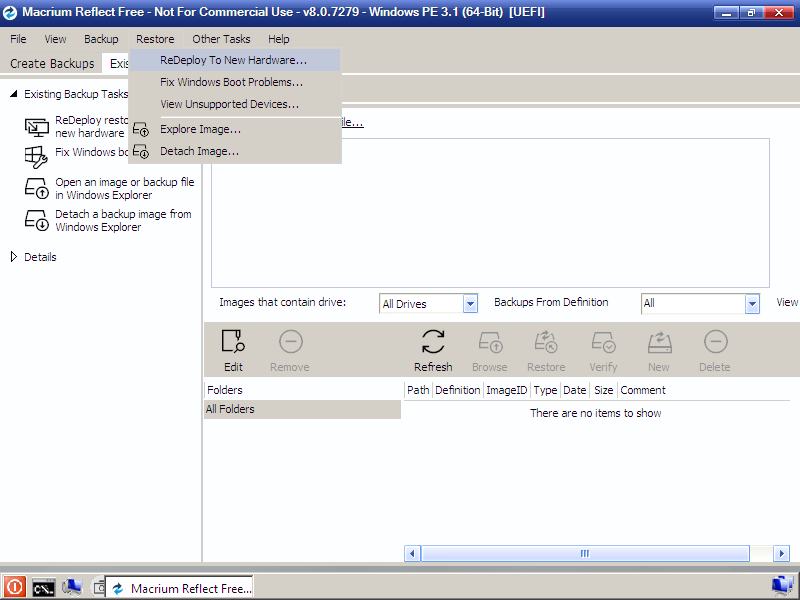Click the Delete backup icon
Image resolution: width=800 pixels, height=600 pixels.
pyautogui.click(x=716, y=341)
